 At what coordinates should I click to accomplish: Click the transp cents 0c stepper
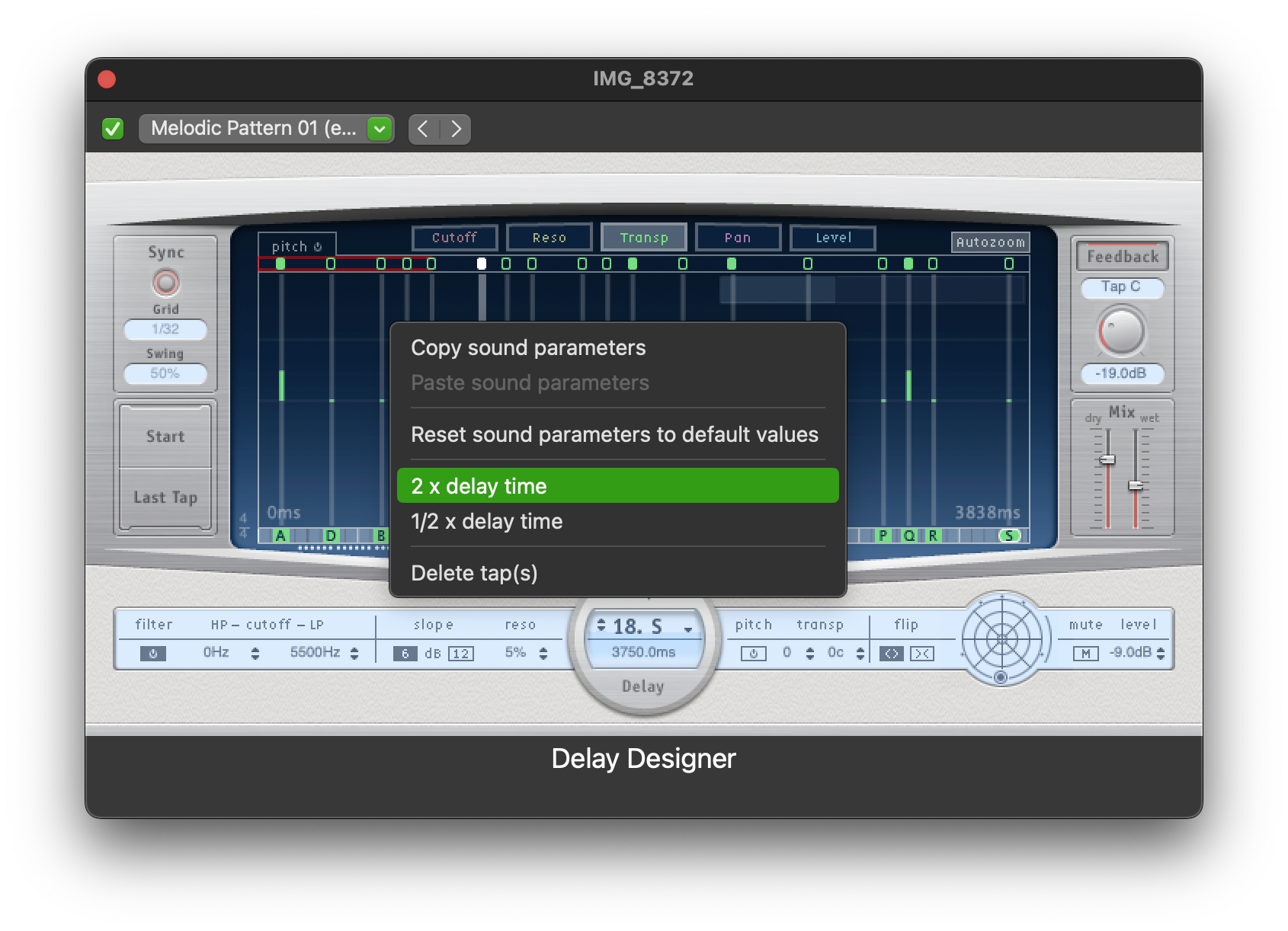tap(860, 653)
